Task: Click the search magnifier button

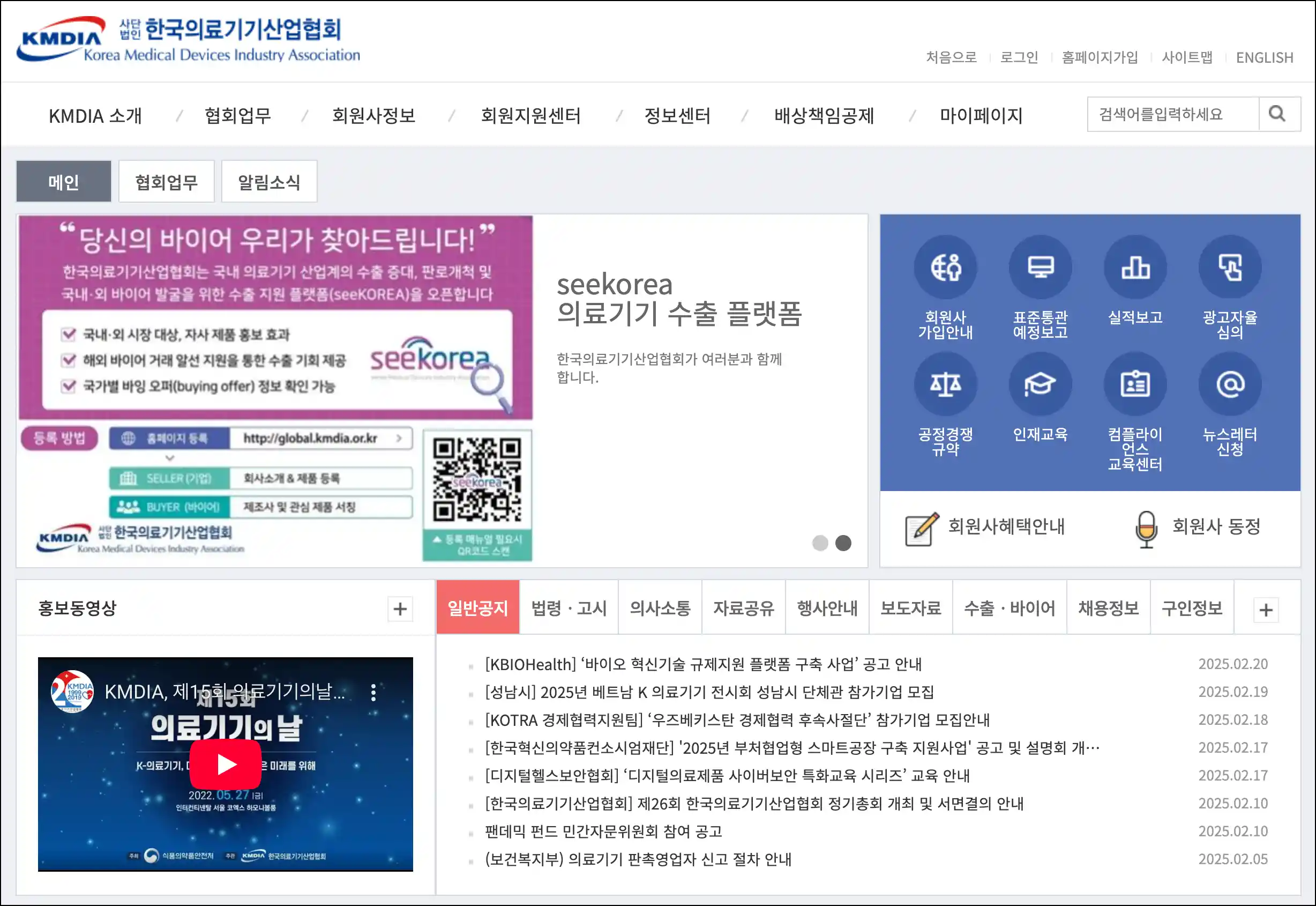Action: point(1279,114)
